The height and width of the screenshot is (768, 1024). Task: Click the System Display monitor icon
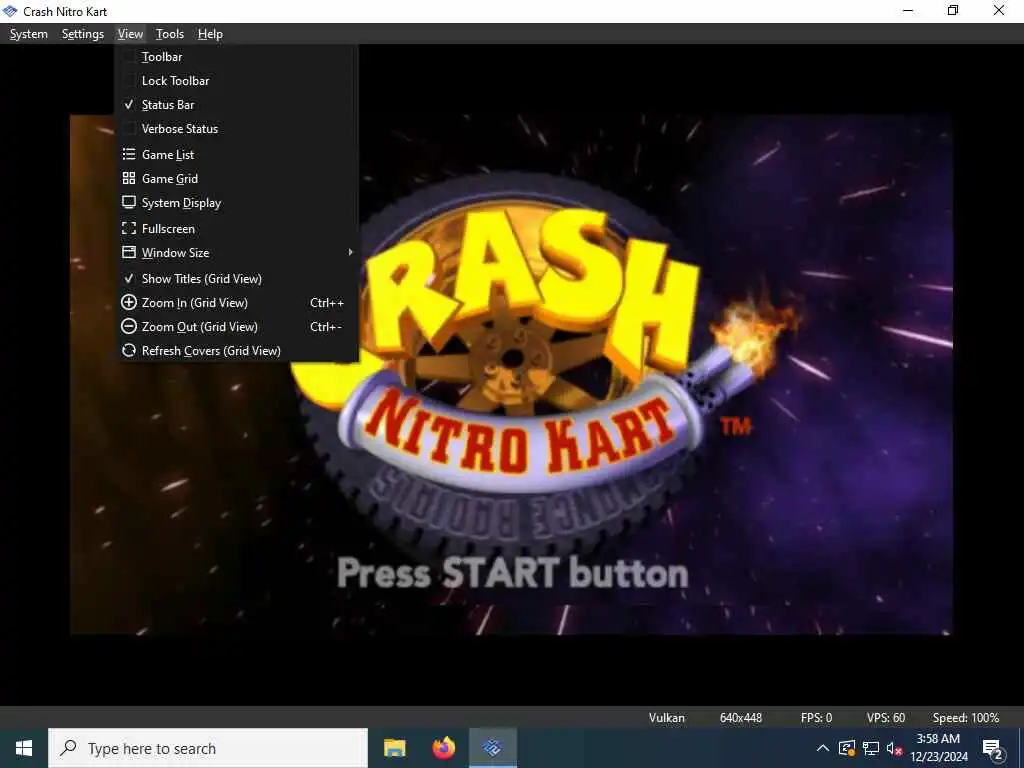pos(129,202)
